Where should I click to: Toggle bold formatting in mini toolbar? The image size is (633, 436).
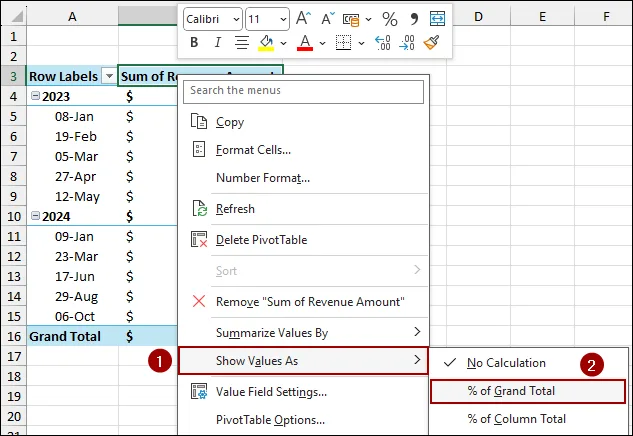tap(194, 42)
